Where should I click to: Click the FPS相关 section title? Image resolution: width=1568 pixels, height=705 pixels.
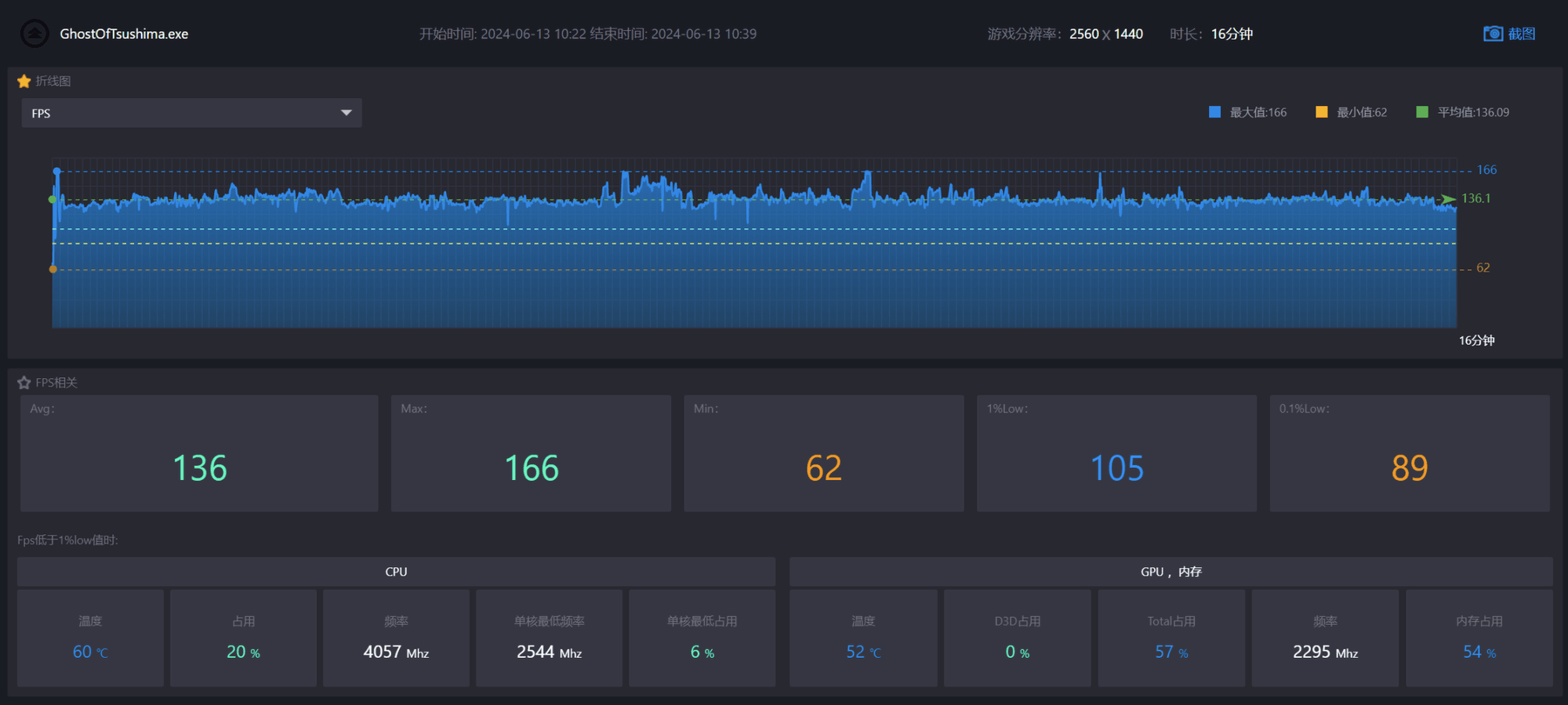(x=56, y=383)
